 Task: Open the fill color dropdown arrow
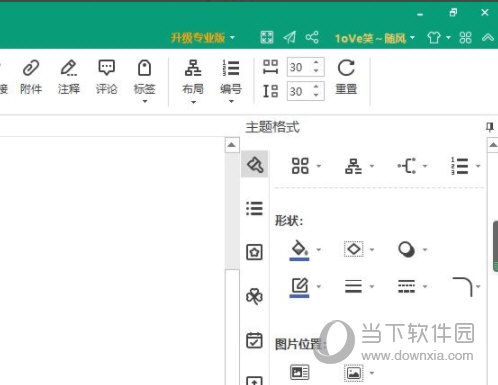pos(319,249)
